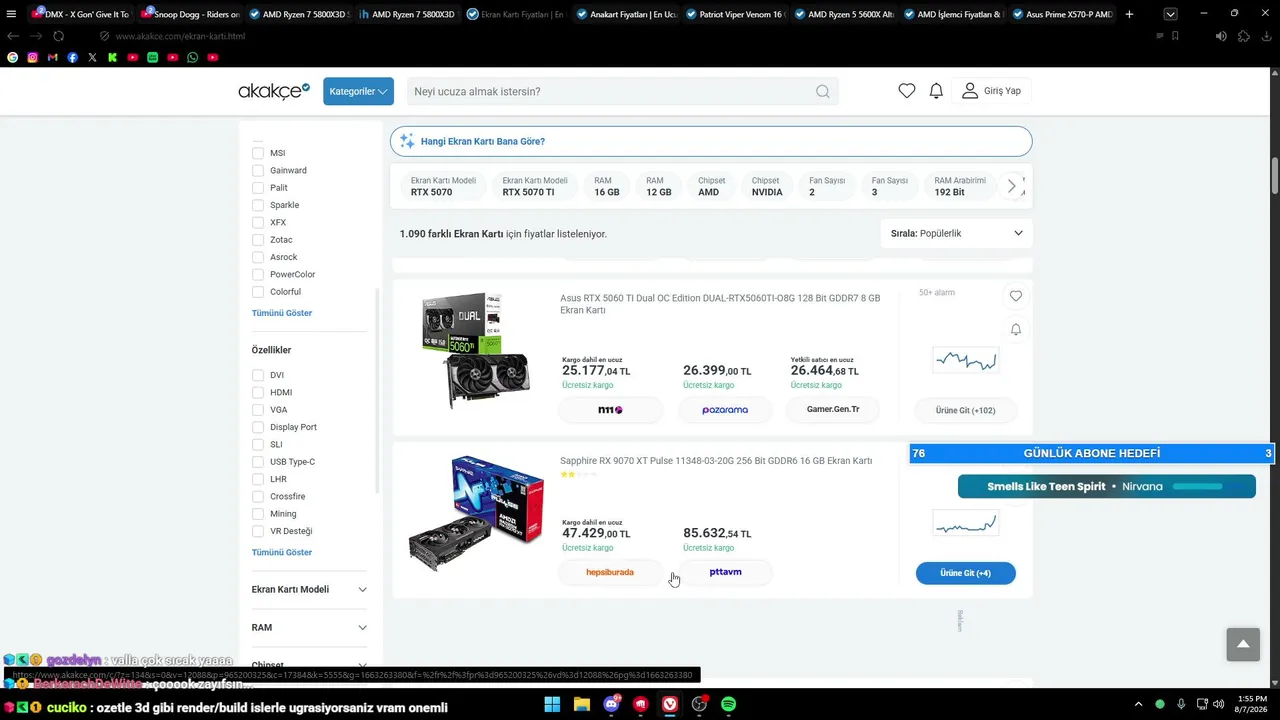1280x720 pixels.
Task: Open the WhatsApp bookmark
Action: 192,58
